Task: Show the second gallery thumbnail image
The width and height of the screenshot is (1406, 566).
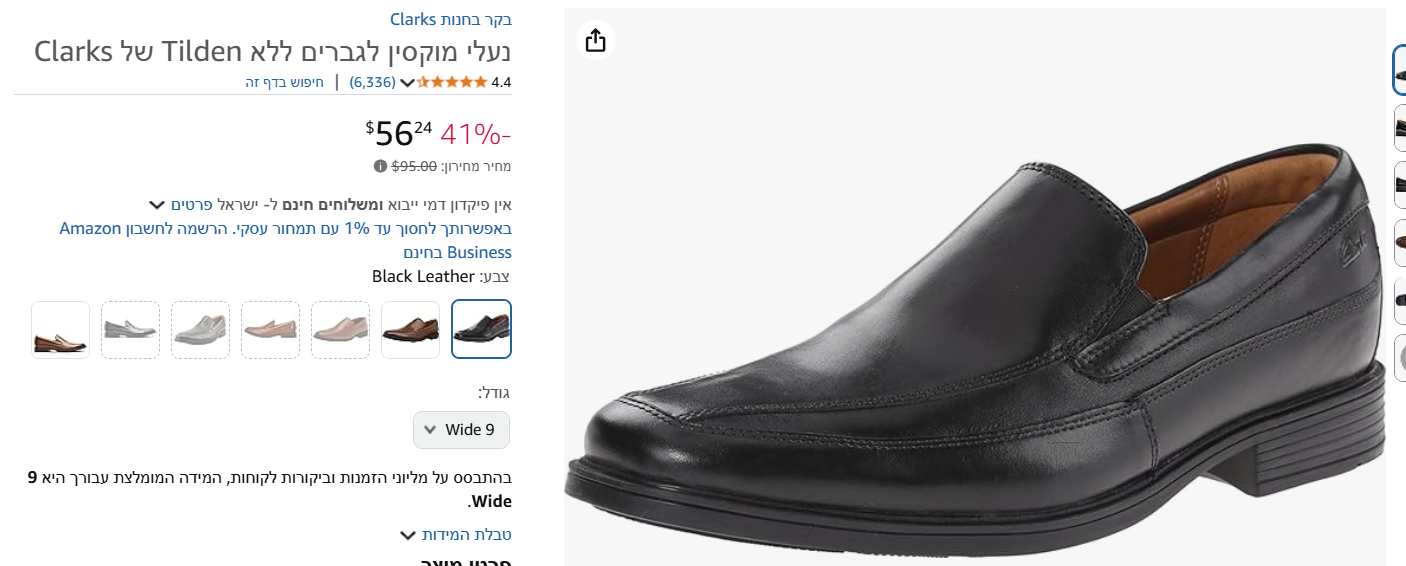Action: coord(1399,128)
